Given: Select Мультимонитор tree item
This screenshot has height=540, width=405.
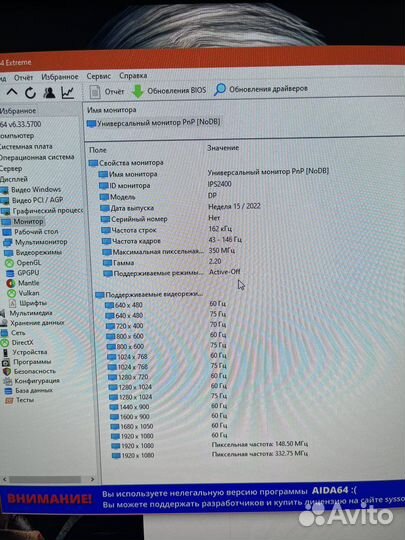Looking at the screenshot, I should coord(35,242).
